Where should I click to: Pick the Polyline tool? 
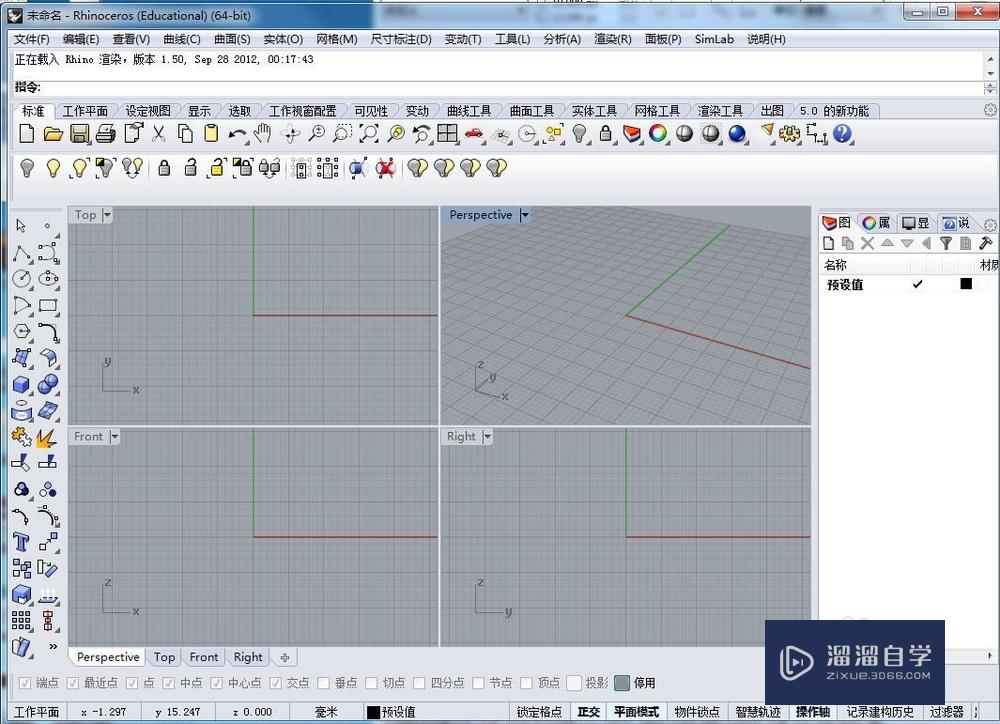click(21, 253)
